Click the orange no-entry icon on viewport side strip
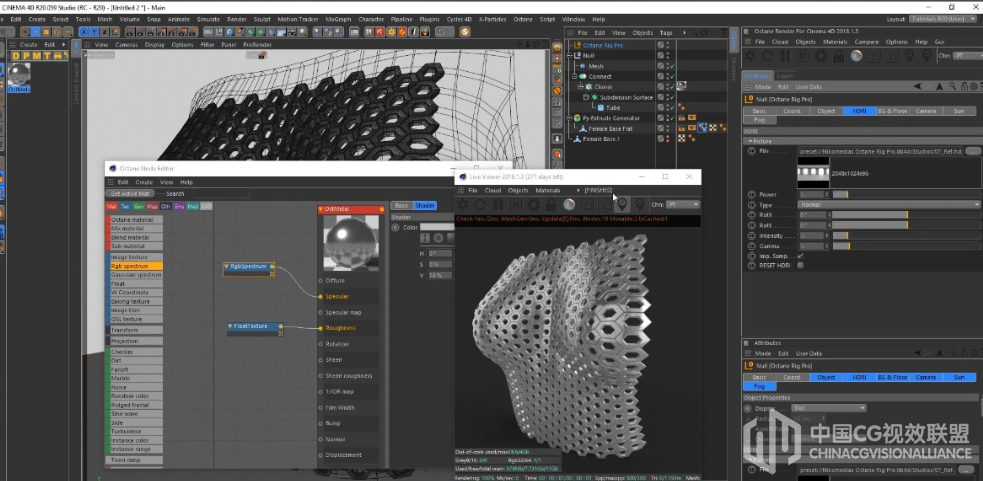The image size is (983, 481). (557, 92)
